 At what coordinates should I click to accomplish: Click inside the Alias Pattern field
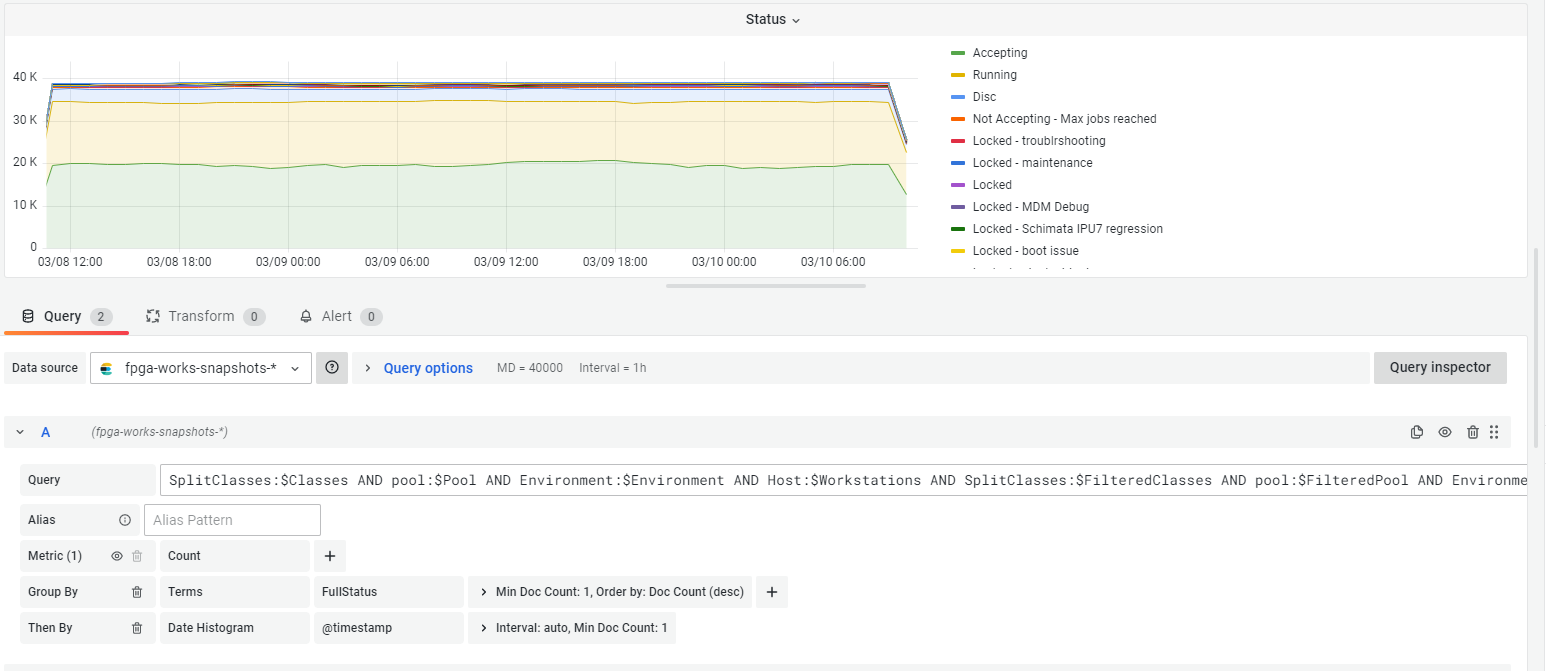pos(232,519)
